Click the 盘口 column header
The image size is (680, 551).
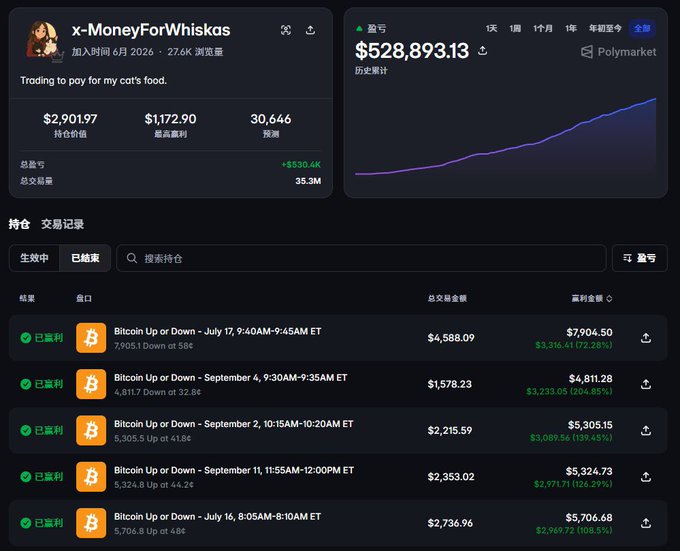click(x=84, y=298)
